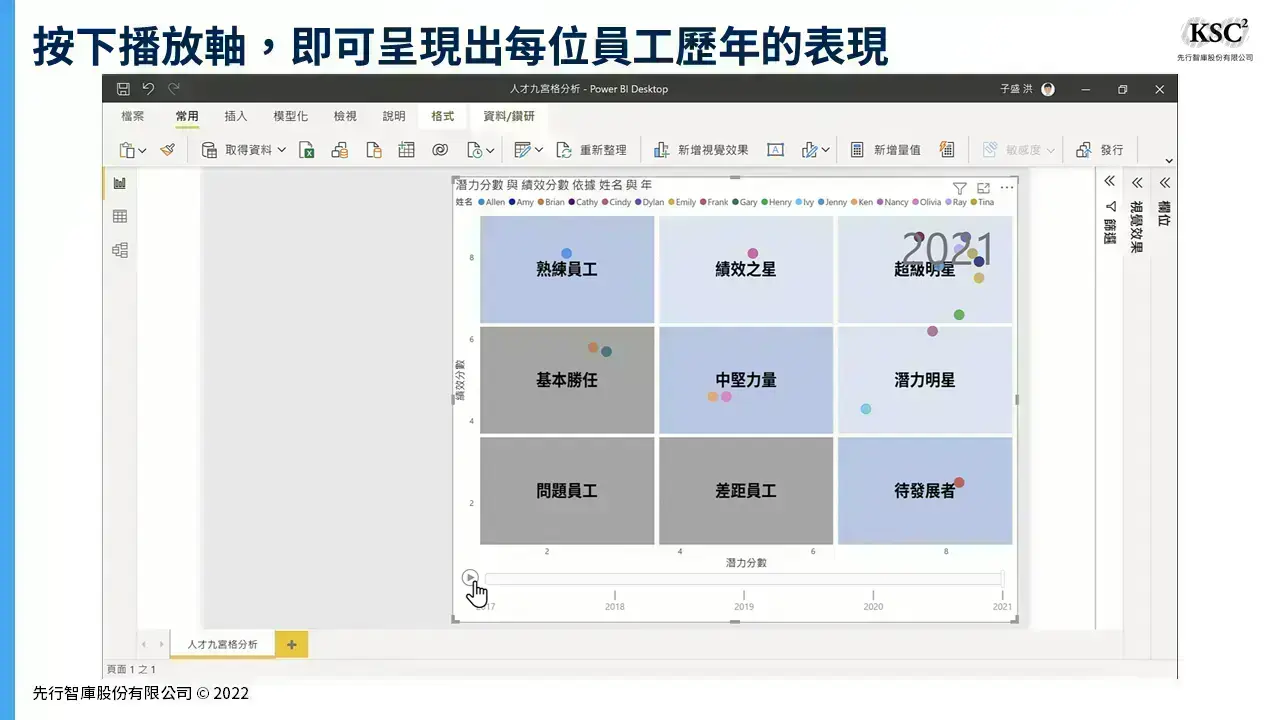Click the play axis play button

(470, 577)
